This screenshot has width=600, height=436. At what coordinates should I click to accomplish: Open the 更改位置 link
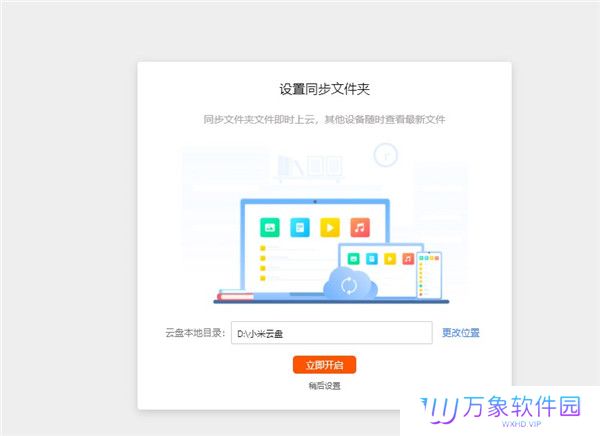461,333
